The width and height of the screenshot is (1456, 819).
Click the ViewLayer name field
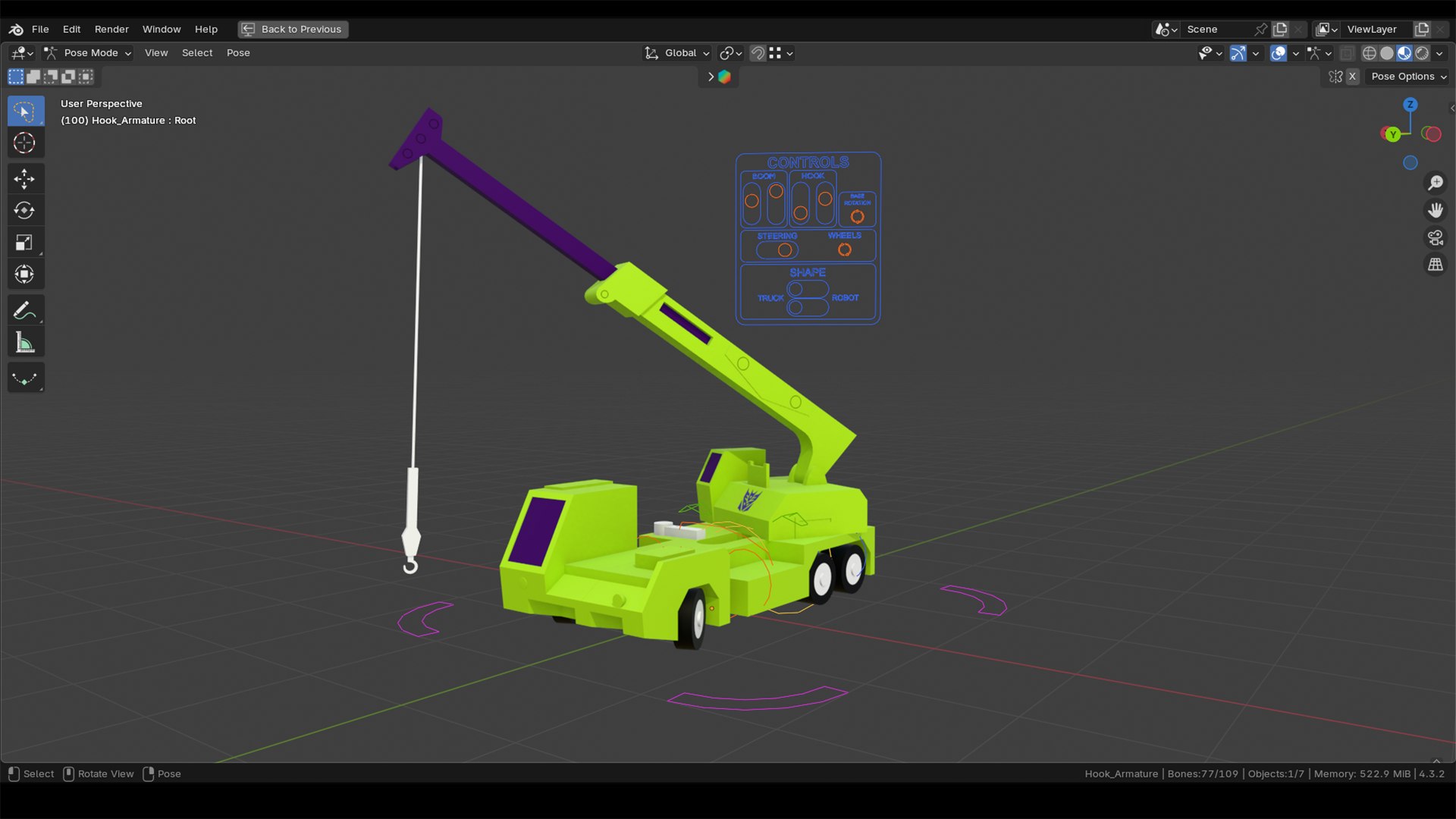point(1376,30)
